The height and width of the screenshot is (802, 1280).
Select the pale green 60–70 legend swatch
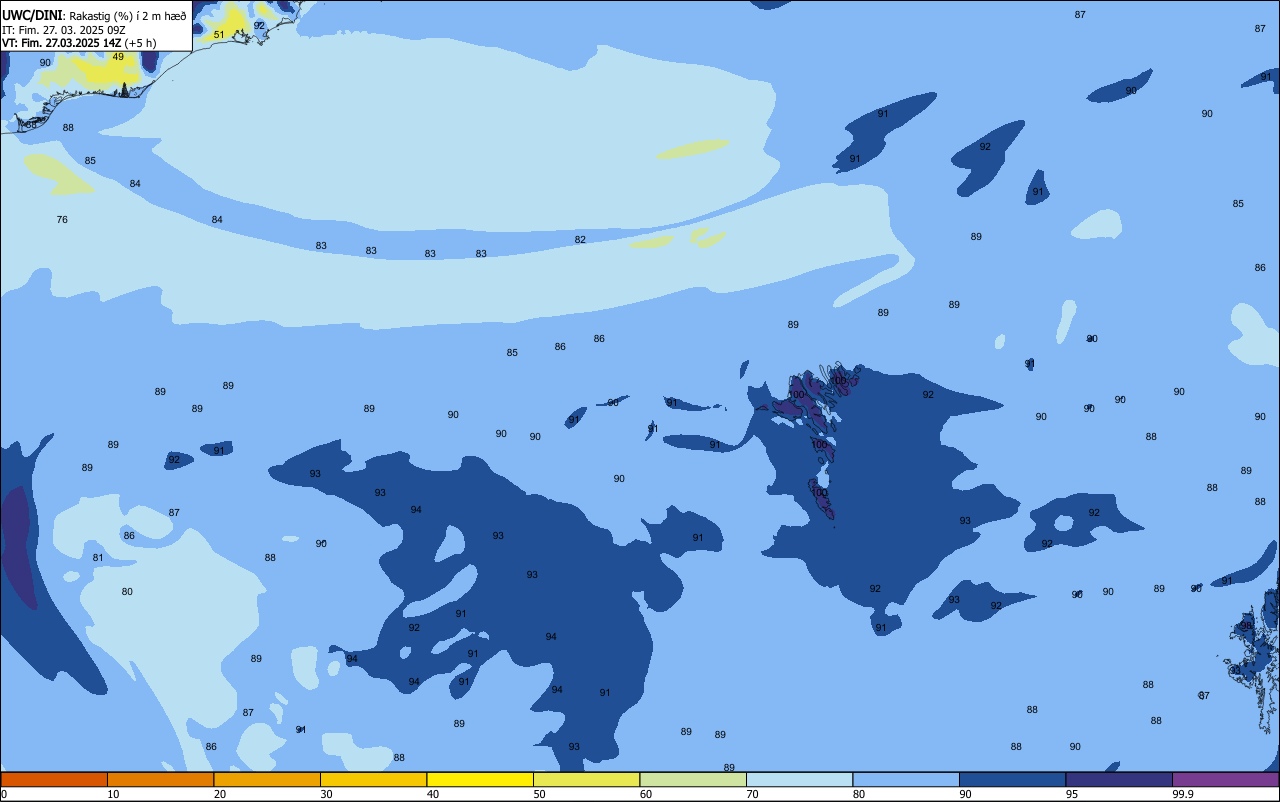[x=693, y=779]
